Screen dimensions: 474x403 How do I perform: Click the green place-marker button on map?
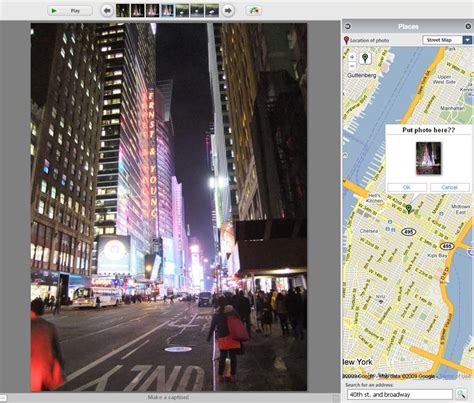[x=365, y=58]
